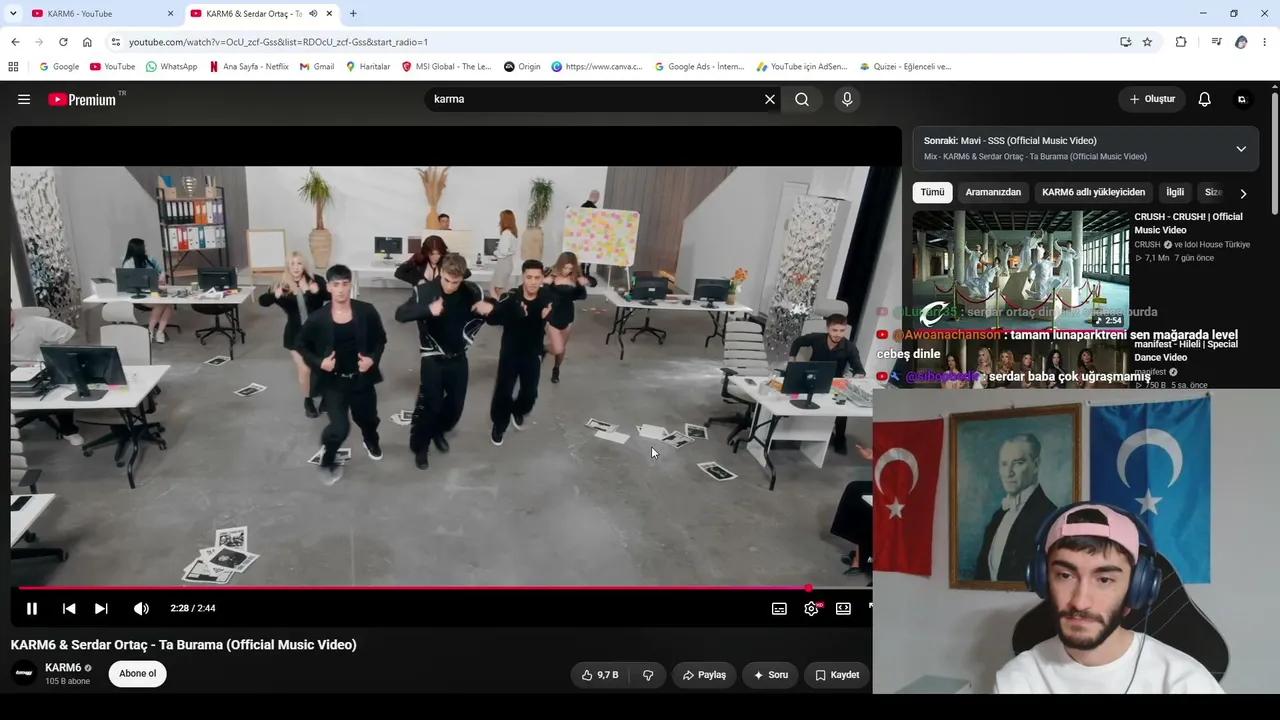This screenshot has width=1280, height=720.
Task: Close the 'KARM6 - YouTube' tab
Action: [x=170, y=14]
